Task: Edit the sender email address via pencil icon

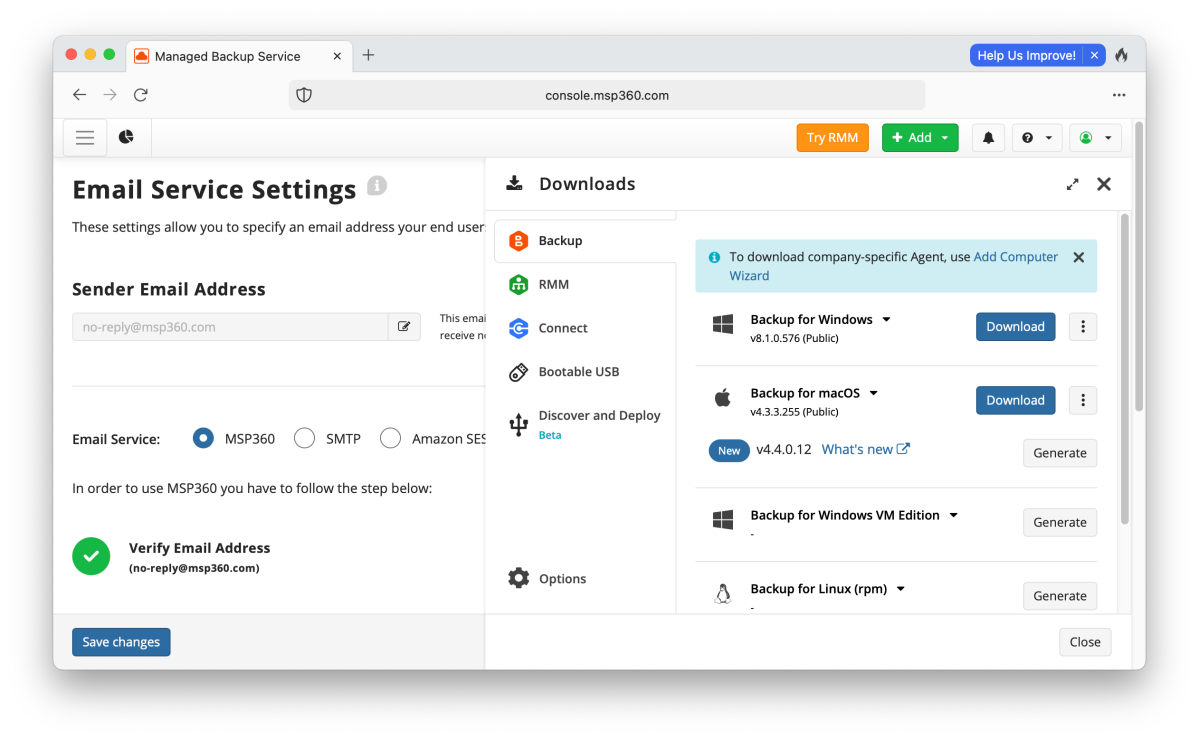Action: point(404,326)
